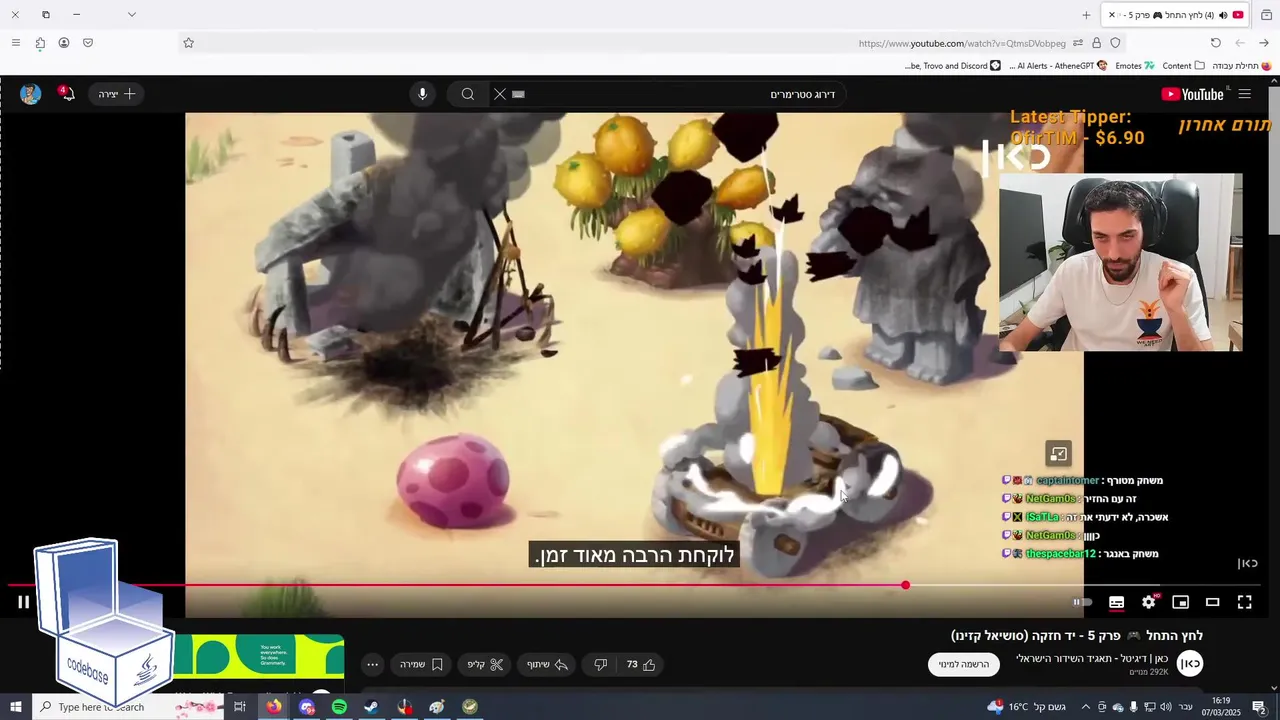
Task: Open the Create (יצירה) button
Action: pyautogui.click(x=117, y=94)
